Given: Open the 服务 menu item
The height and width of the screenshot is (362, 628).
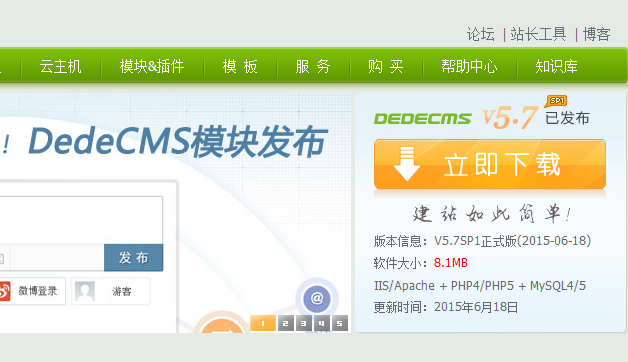Looking at the screenshot, I should pyautogui.click(x=313, y=66).
